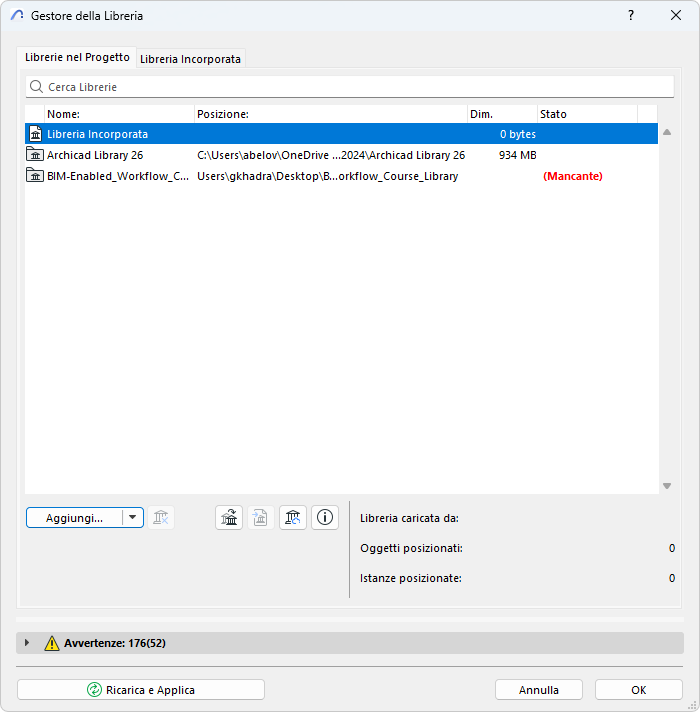The width and height of the screenshot is (700, 712).
Task: Click Ricarica e Applica button
Action: 141,690
